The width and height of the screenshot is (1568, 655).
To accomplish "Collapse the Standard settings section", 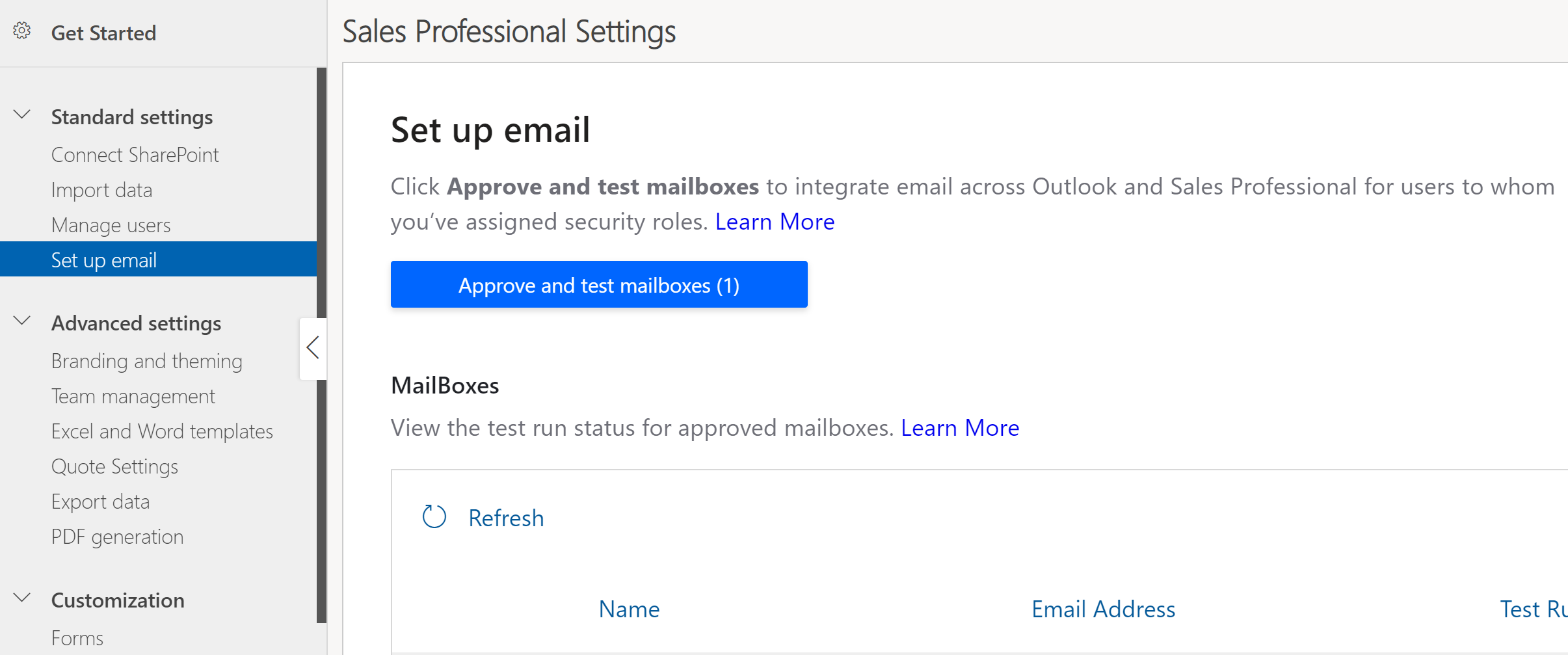I will [21, 114].
